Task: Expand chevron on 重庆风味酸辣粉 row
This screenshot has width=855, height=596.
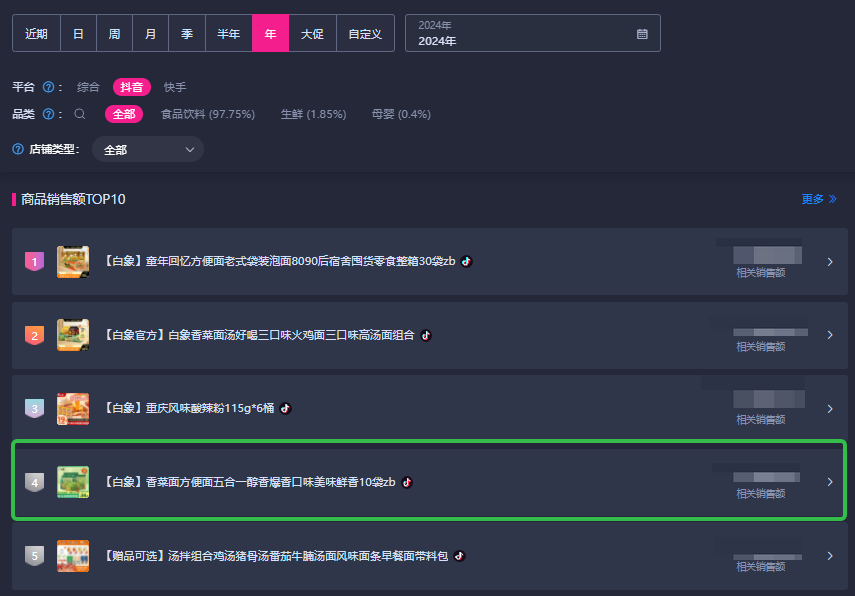Action: tap(830, 408)
